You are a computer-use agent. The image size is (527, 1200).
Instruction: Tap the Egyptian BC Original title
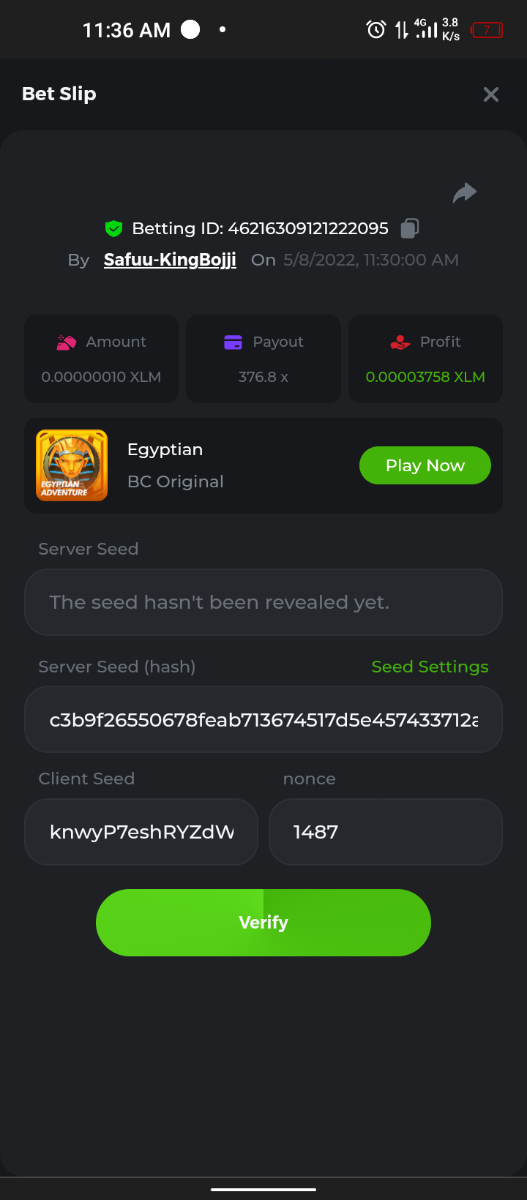[x=175, y=465]
